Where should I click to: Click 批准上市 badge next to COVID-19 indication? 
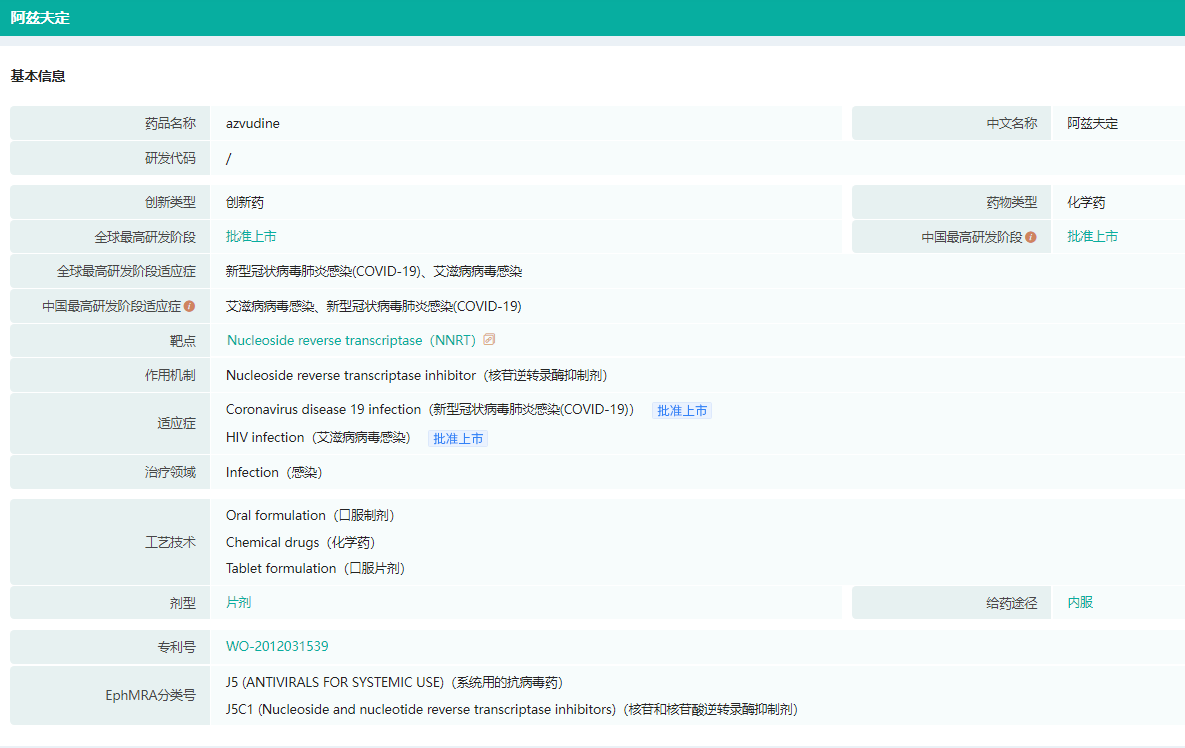point(682,410)
